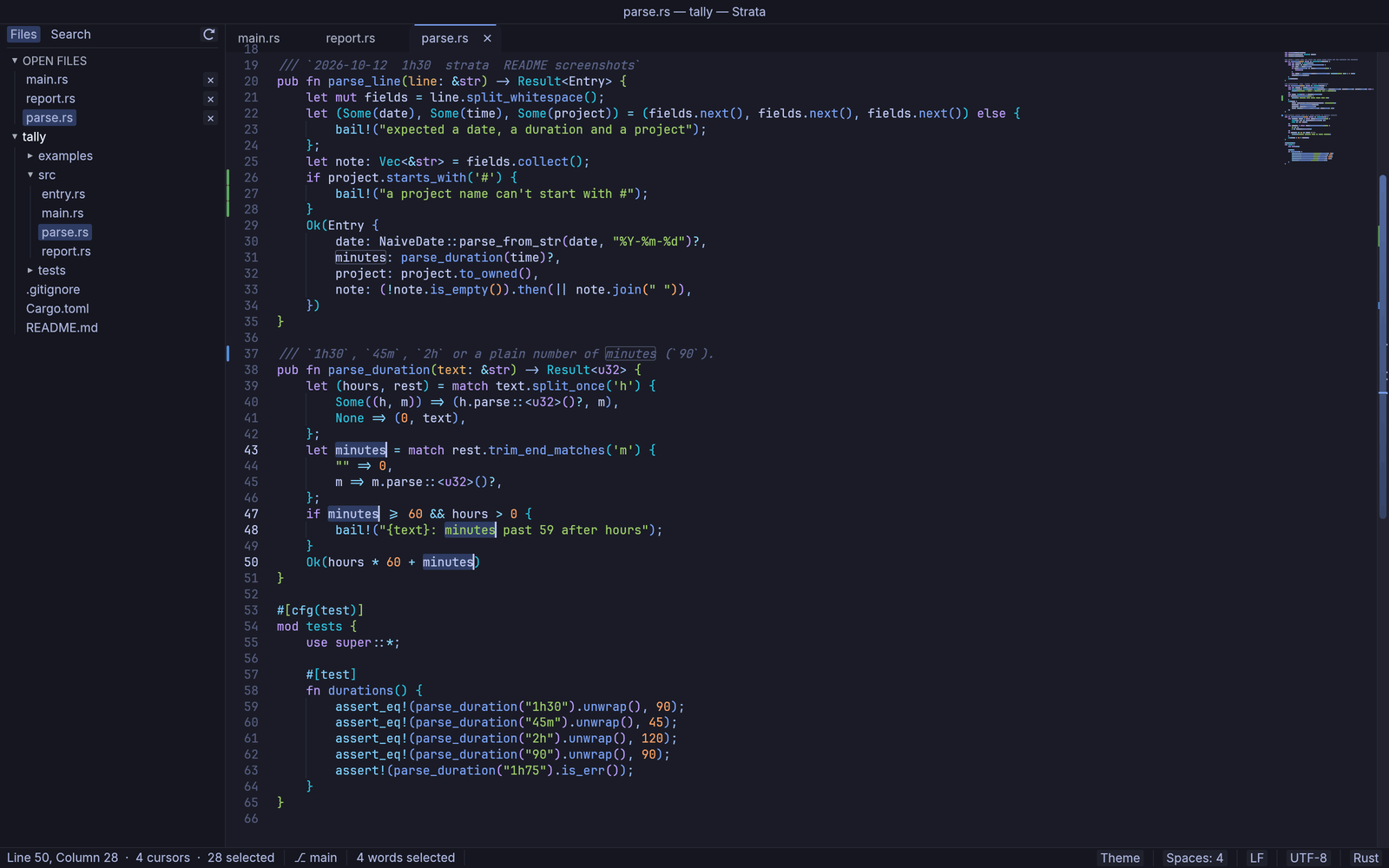Open the git branch main indicator
The image size is (1389, 868).
316,858
